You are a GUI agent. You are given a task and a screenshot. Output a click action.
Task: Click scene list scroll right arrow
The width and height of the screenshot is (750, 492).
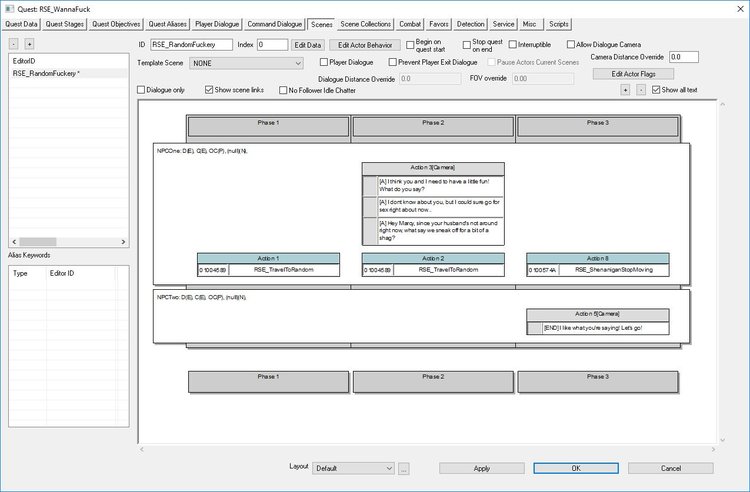click(123, 242)
